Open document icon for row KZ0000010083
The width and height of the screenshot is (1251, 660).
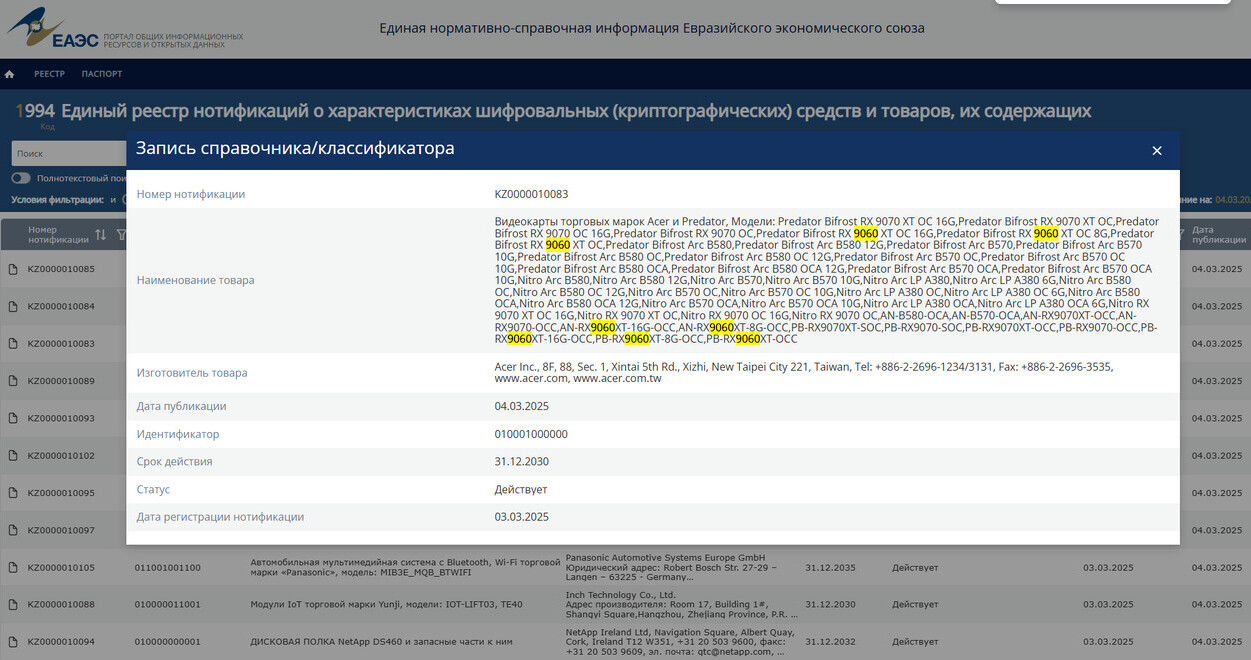click(x=13, y=343)
